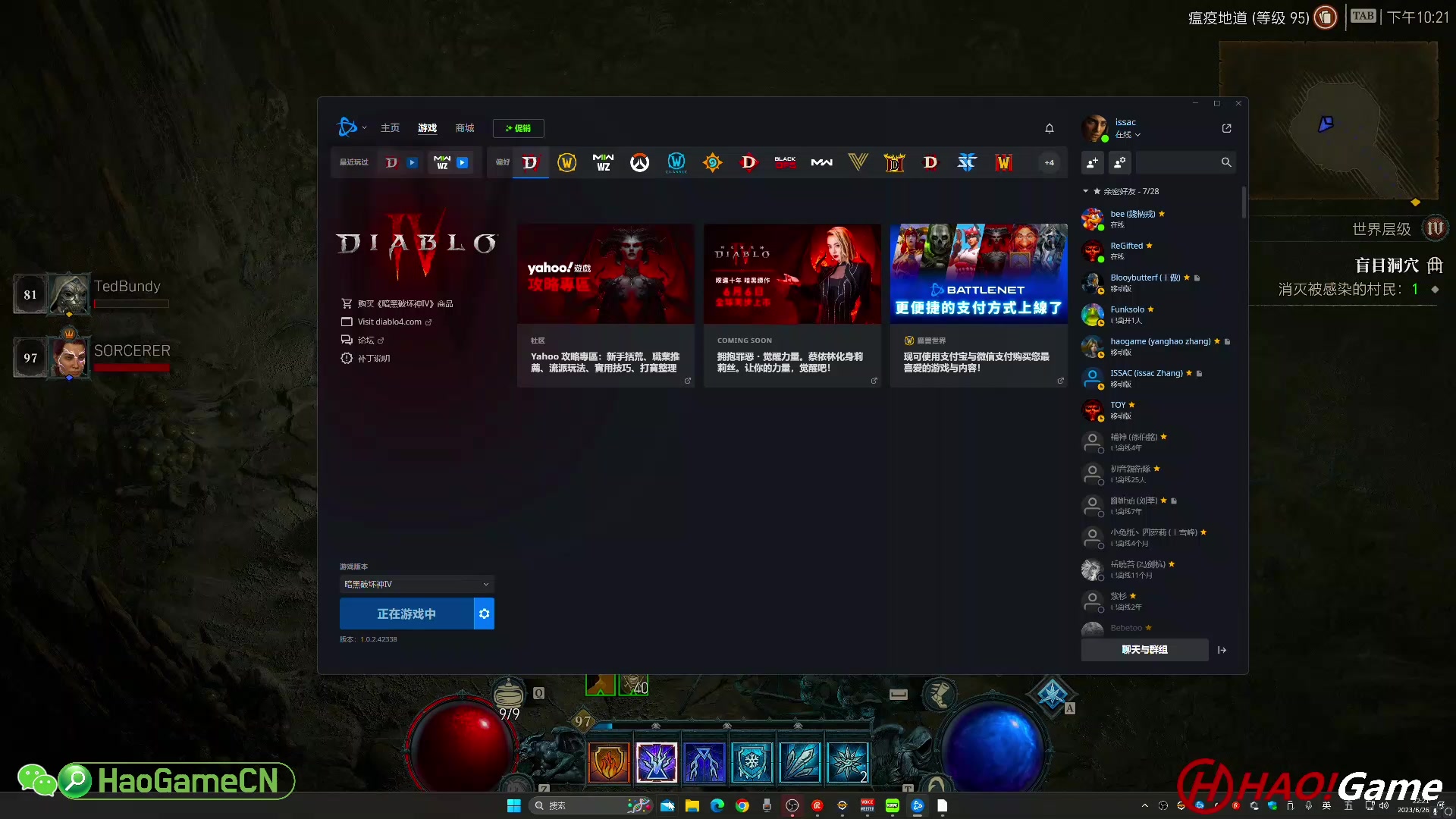Viewport: 1456px width, 819px height.
Task: Select Overwatch icon in favorites bar
Action: (639, 162)
